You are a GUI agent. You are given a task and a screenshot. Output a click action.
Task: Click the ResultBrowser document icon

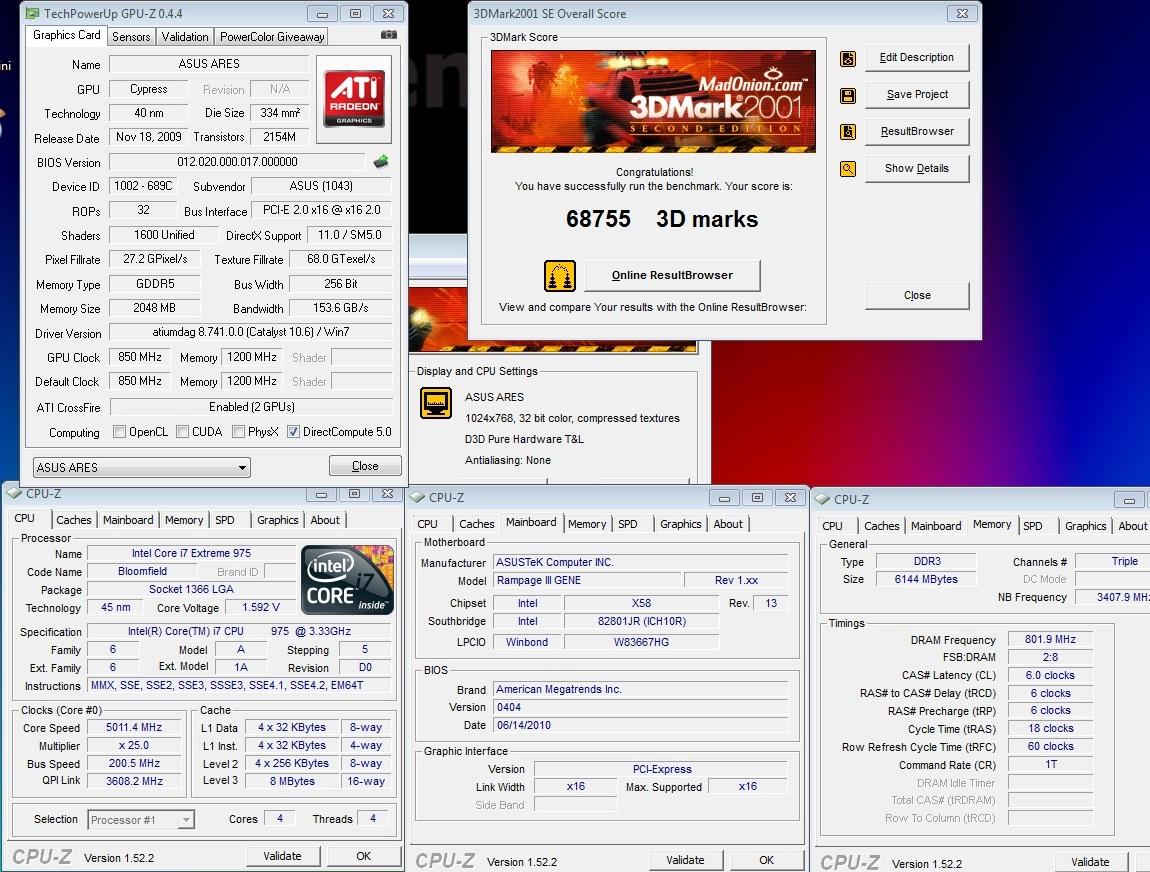[848, 132]
